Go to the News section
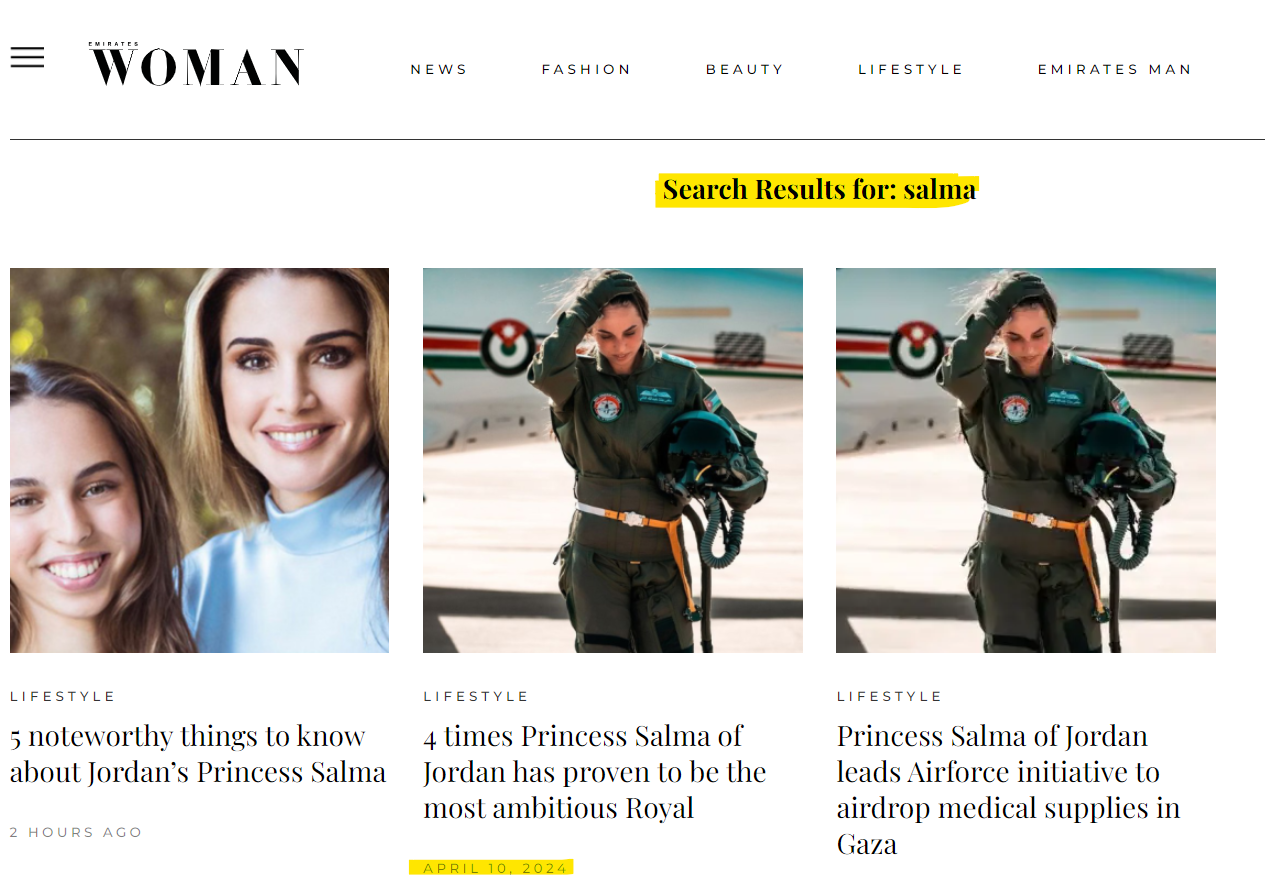 439,69
